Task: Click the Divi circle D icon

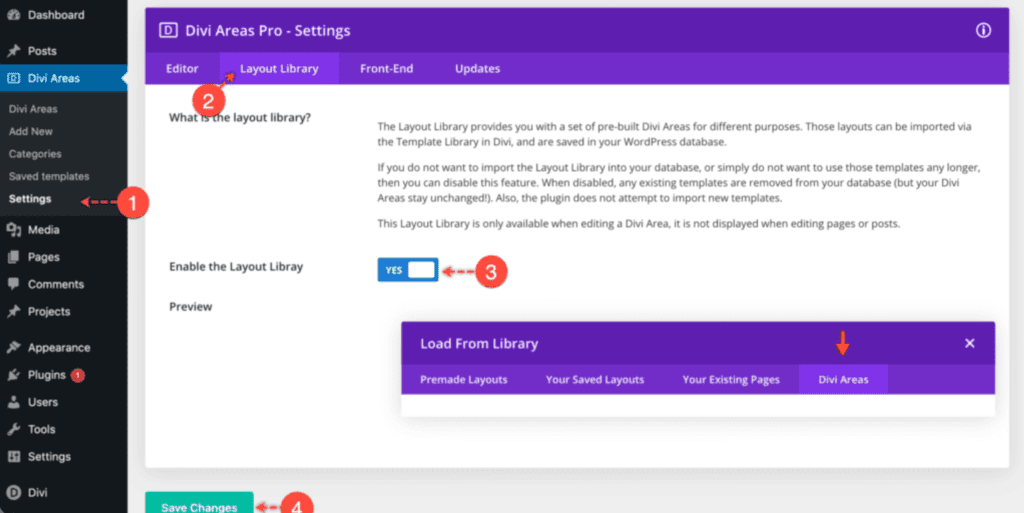Action: [14, 493]
